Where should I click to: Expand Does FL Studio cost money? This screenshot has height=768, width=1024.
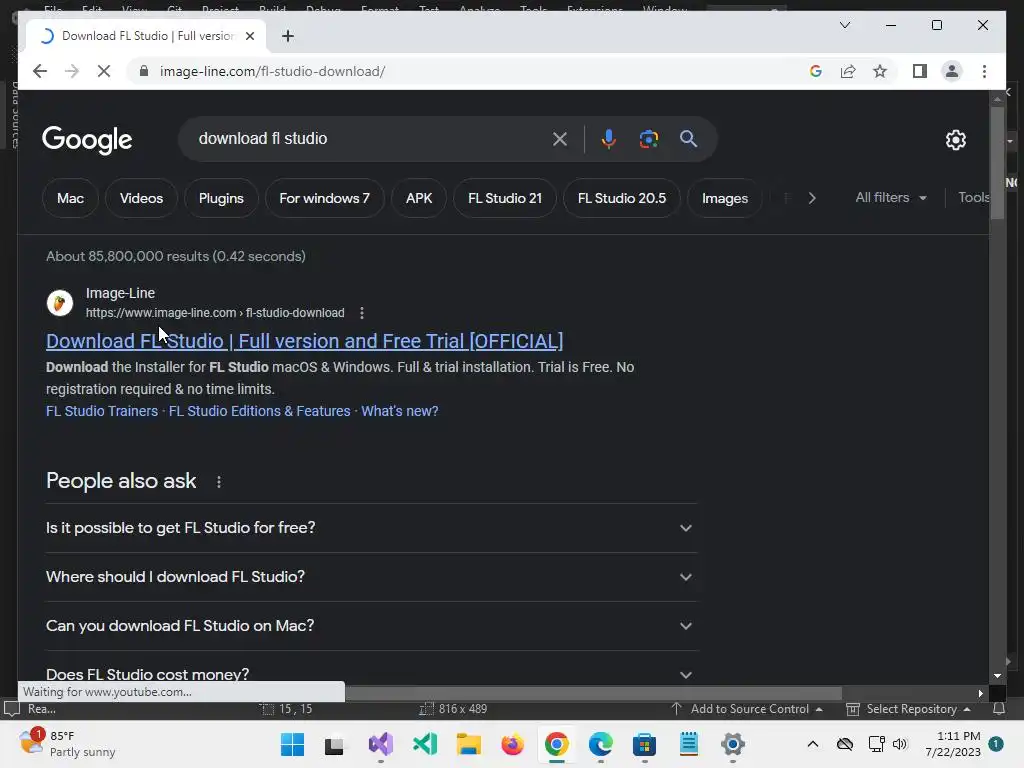coord(370,674)
